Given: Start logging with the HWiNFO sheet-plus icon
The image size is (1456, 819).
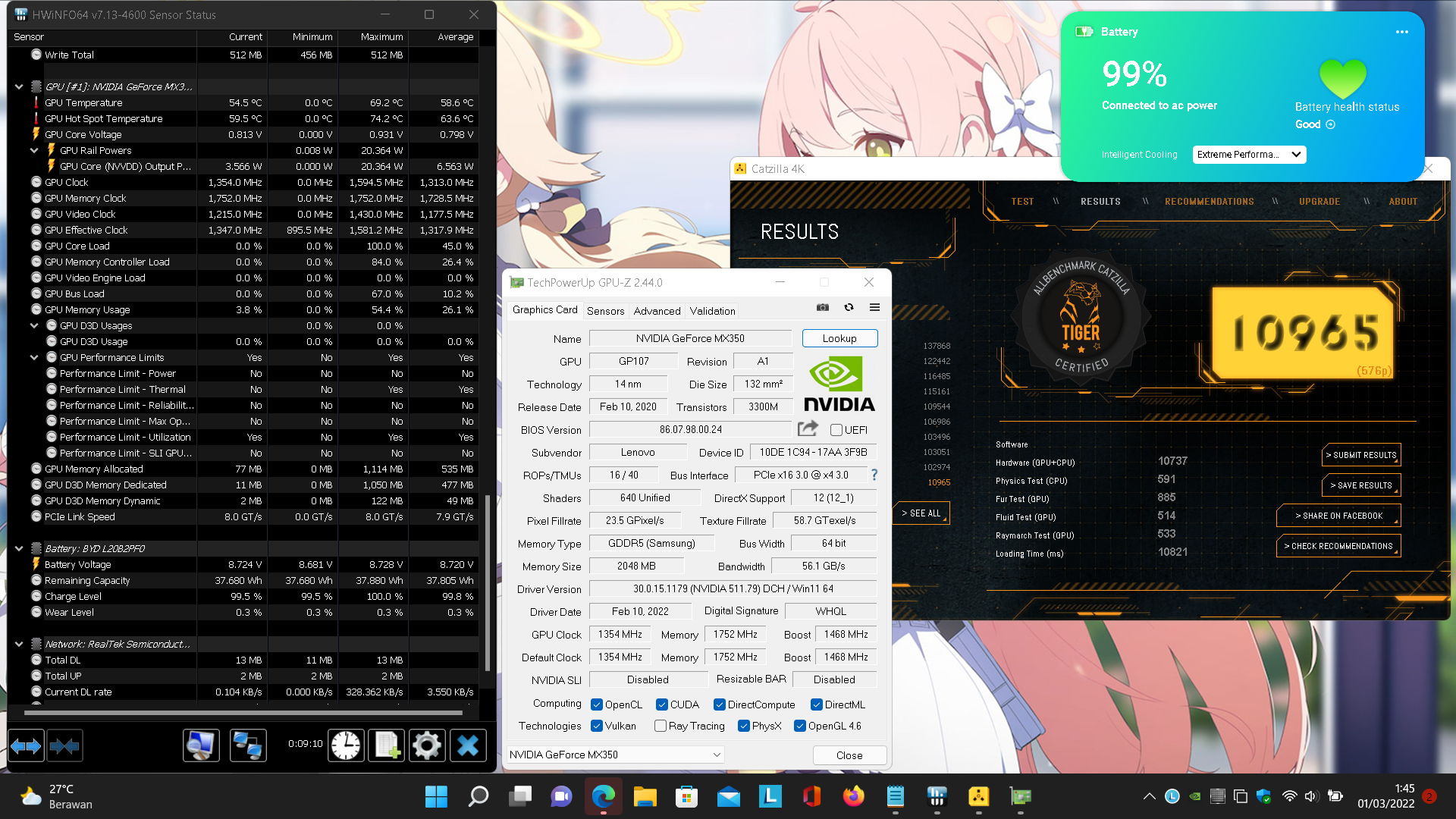Looking at the screenshot, I should (x=387, y=746).
